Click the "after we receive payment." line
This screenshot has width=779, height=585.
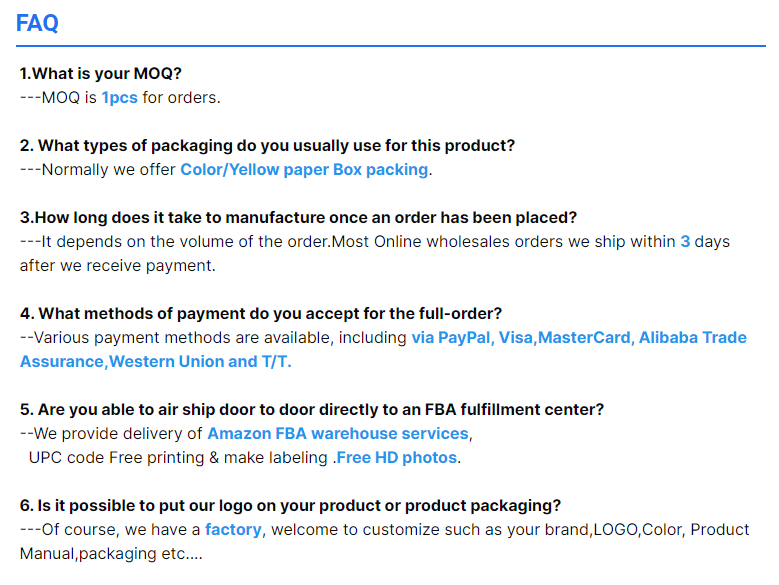[x=118, y=265]
